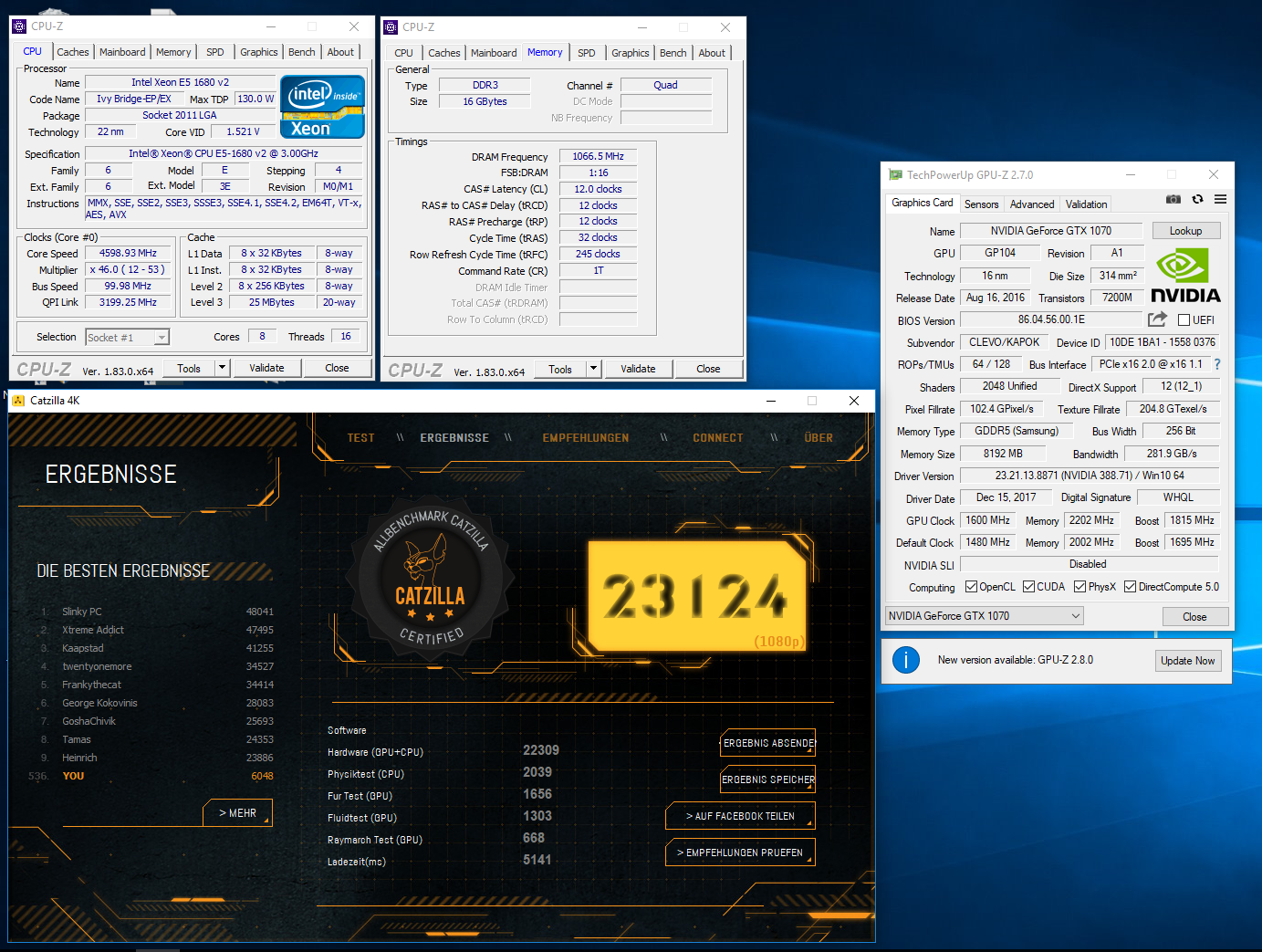Click the right CPU-Z window title icon
This screenshot has width=1262, height=952.
click(x=391, y=27)
